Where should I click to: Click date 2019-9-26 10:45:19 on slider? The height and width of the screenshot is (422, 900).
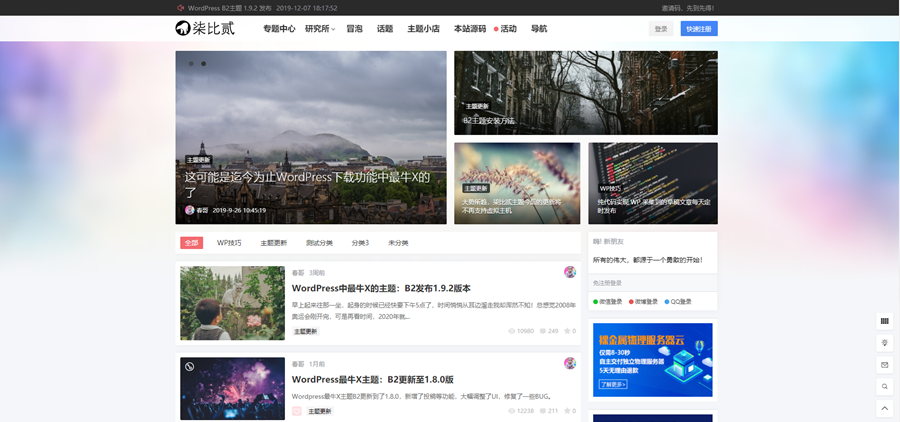click(239, 210)
